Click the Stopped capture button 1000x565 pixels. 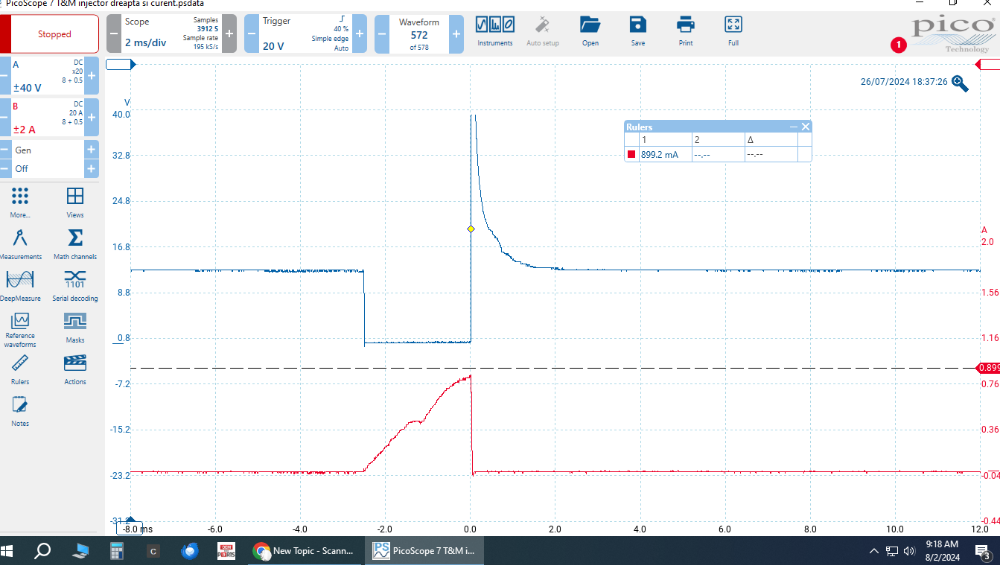click(55, 34)
